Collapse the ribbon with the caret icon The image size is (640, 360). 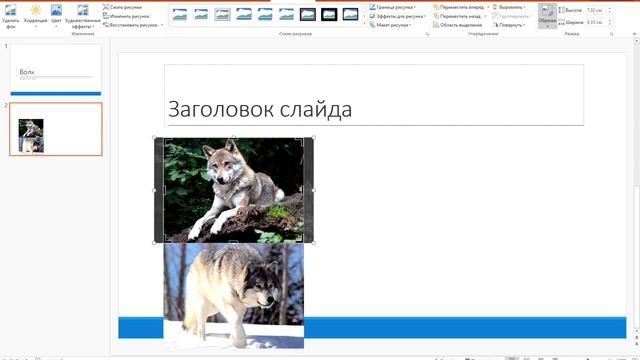click(x=634, y=34)
